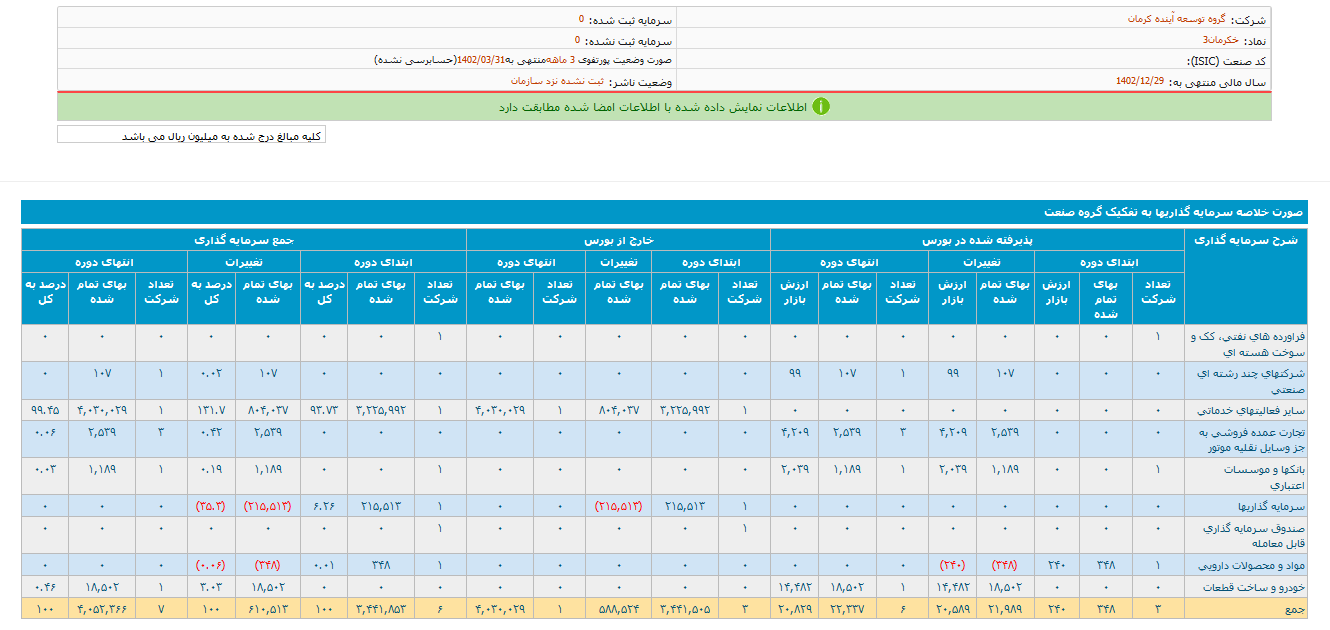1330x630 pixels.
Task: Click the table title صورت خلاصه سرمایه گذاریها
Action: [1173, 212]
